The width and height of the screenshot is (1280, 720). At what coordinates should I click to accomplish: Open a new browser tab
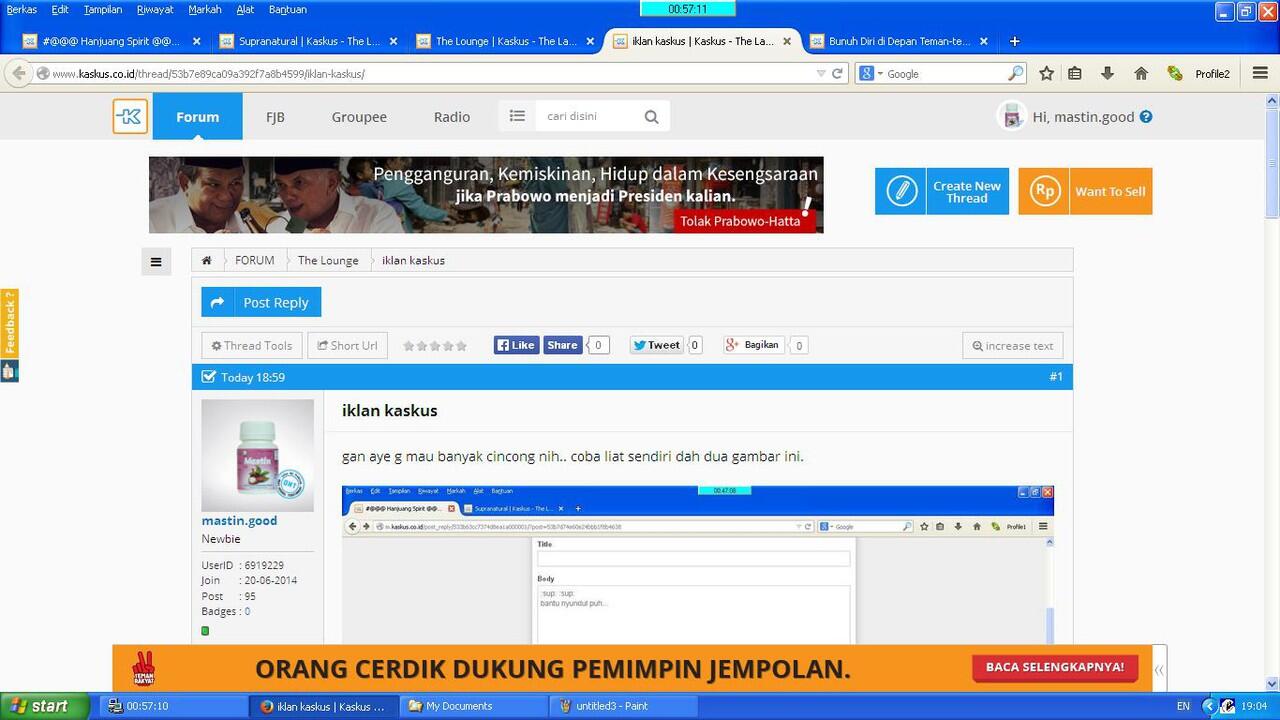coord(1014,41)
